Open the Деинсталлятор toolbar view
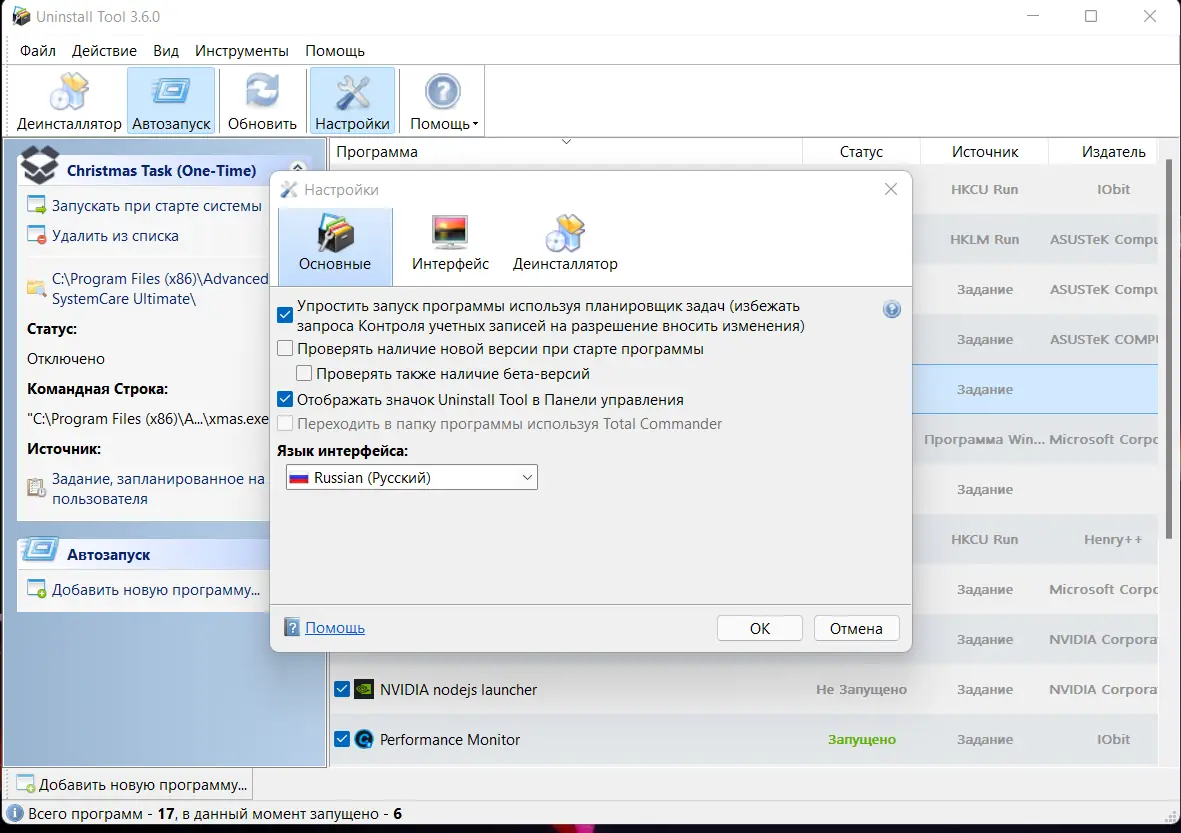 69,101
